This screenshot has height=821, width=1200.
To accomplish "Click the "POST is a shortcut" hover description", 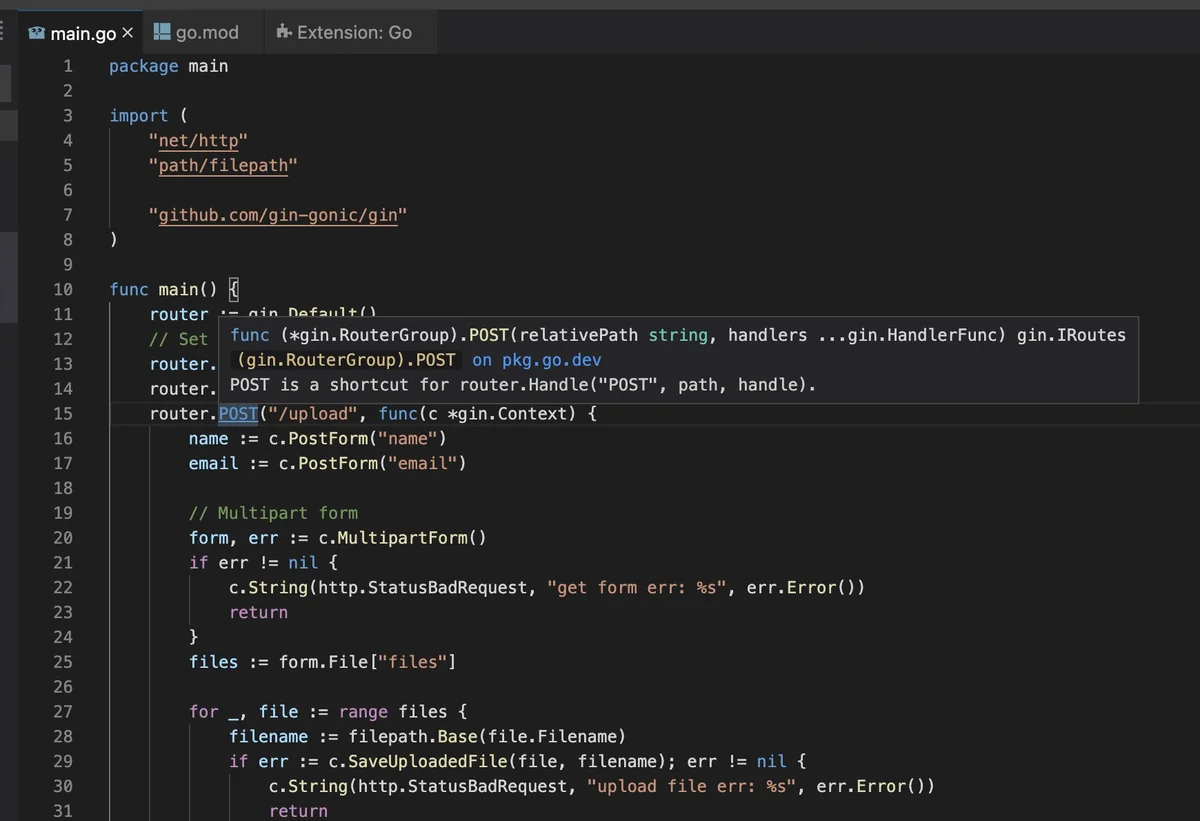I will pos(523,385).
